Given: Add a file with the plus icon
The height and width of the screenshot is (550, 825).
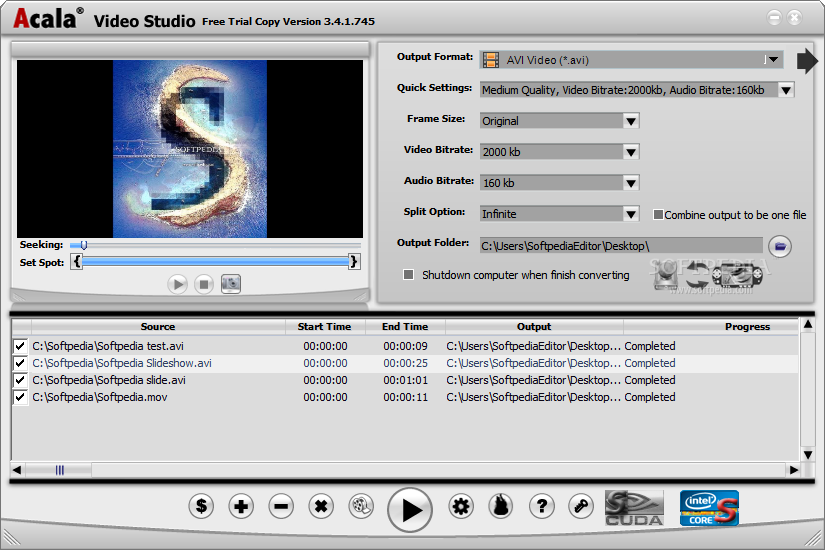Looking at the screenshot, I should click(241, 506).
